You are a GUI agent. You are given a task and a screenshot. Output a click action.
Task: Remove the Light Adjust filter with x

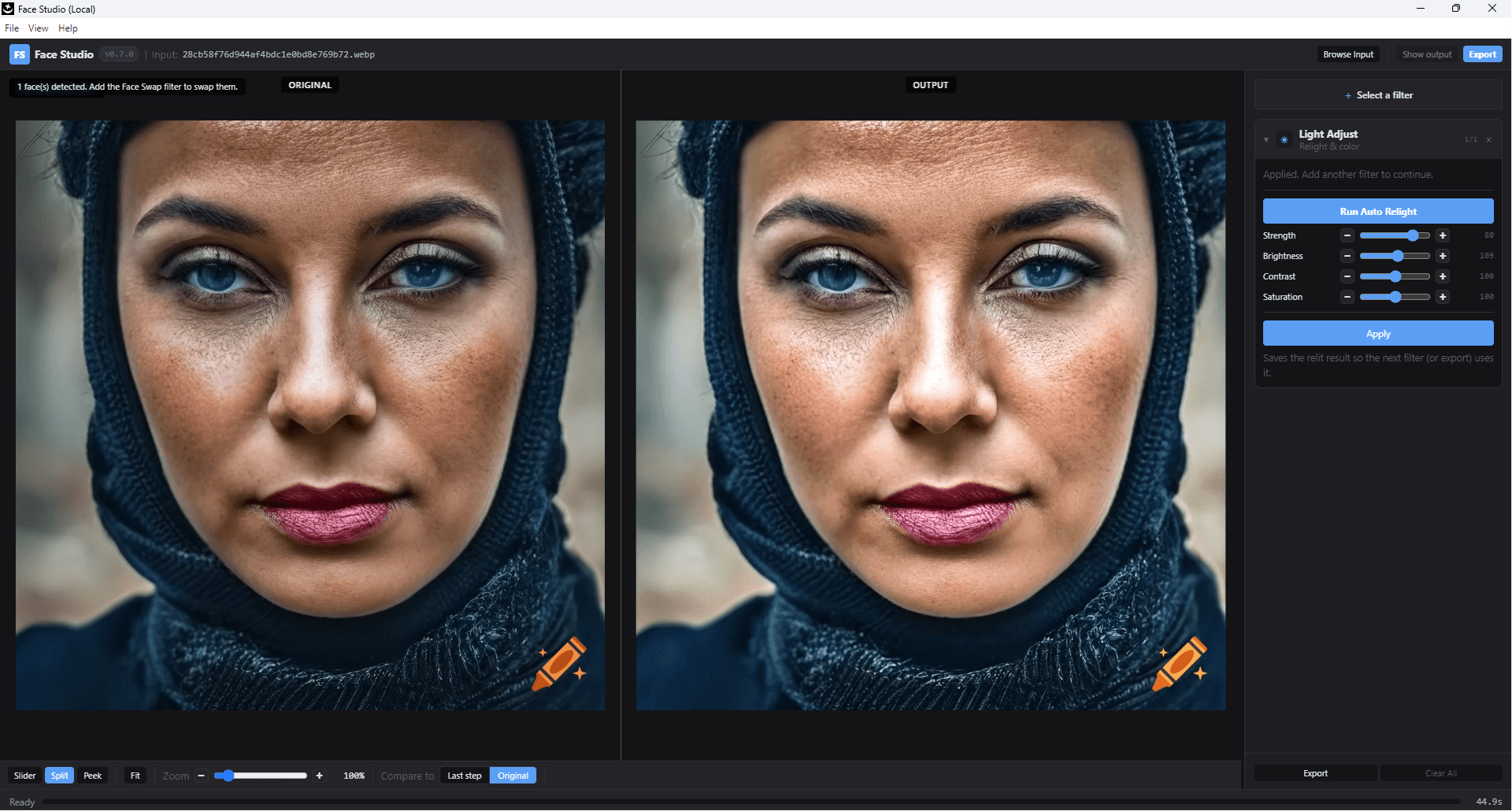(x=1488, y=139)
